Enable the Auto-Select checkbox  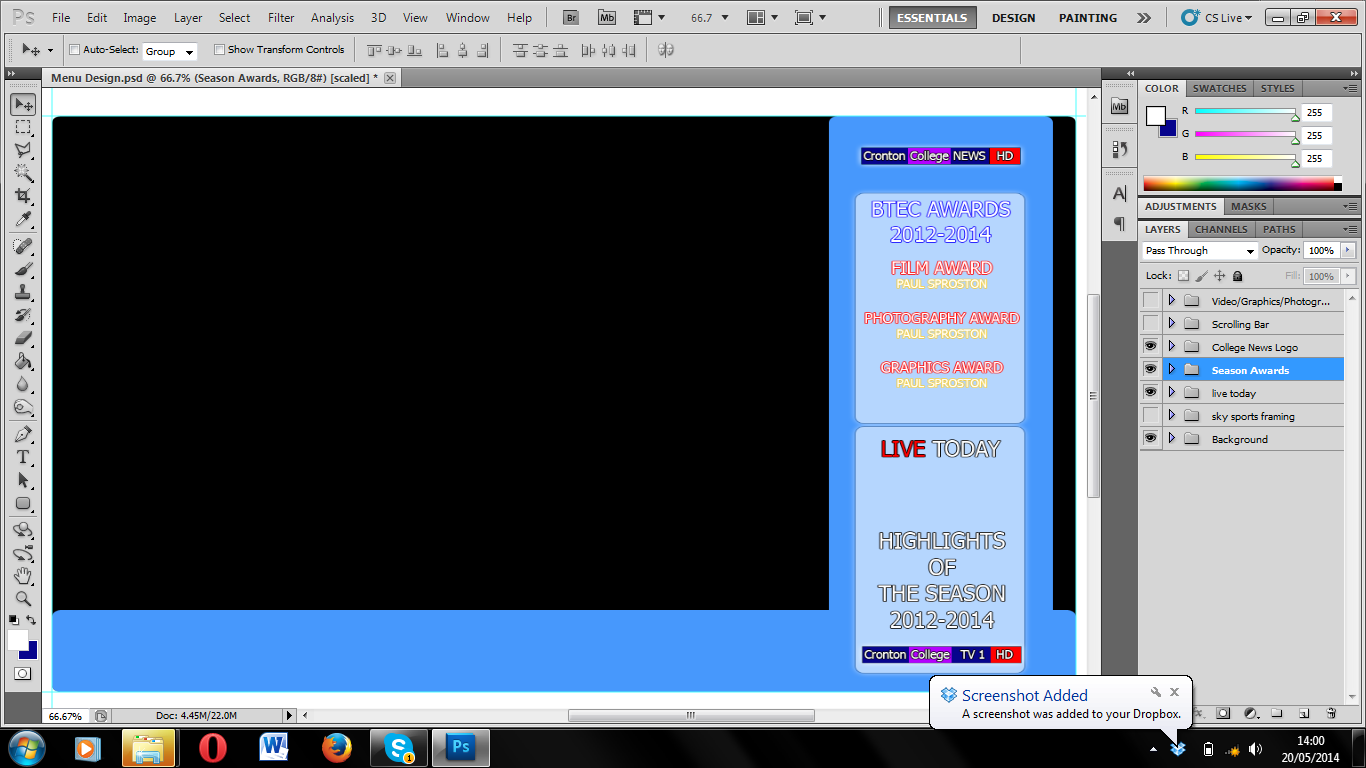(74, 49)
